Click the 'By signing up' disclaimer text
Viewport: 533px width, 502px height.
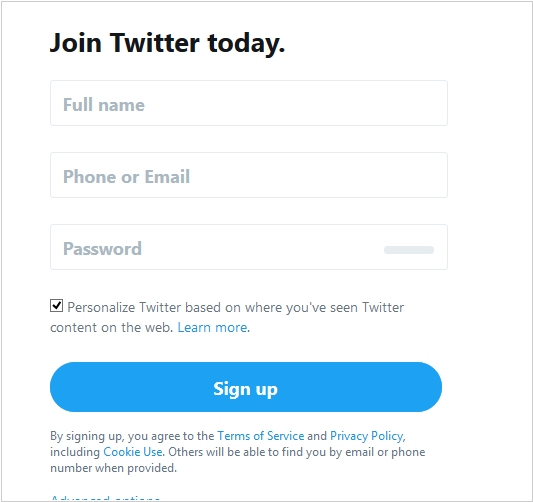pos(238,452)
